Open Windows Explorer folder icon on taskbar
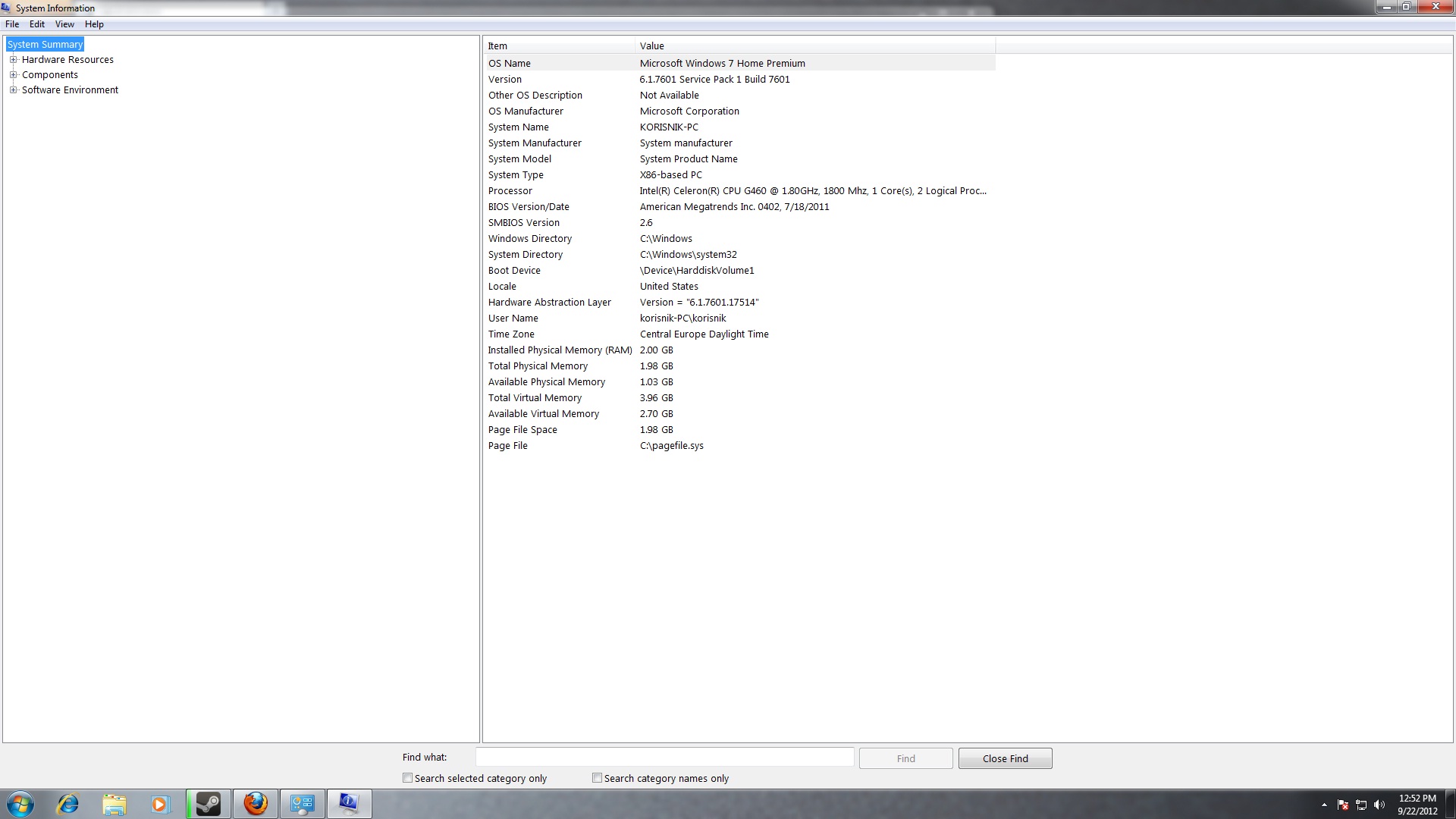The height and width of the screenshot is (819, 1456). coord(114,804)
